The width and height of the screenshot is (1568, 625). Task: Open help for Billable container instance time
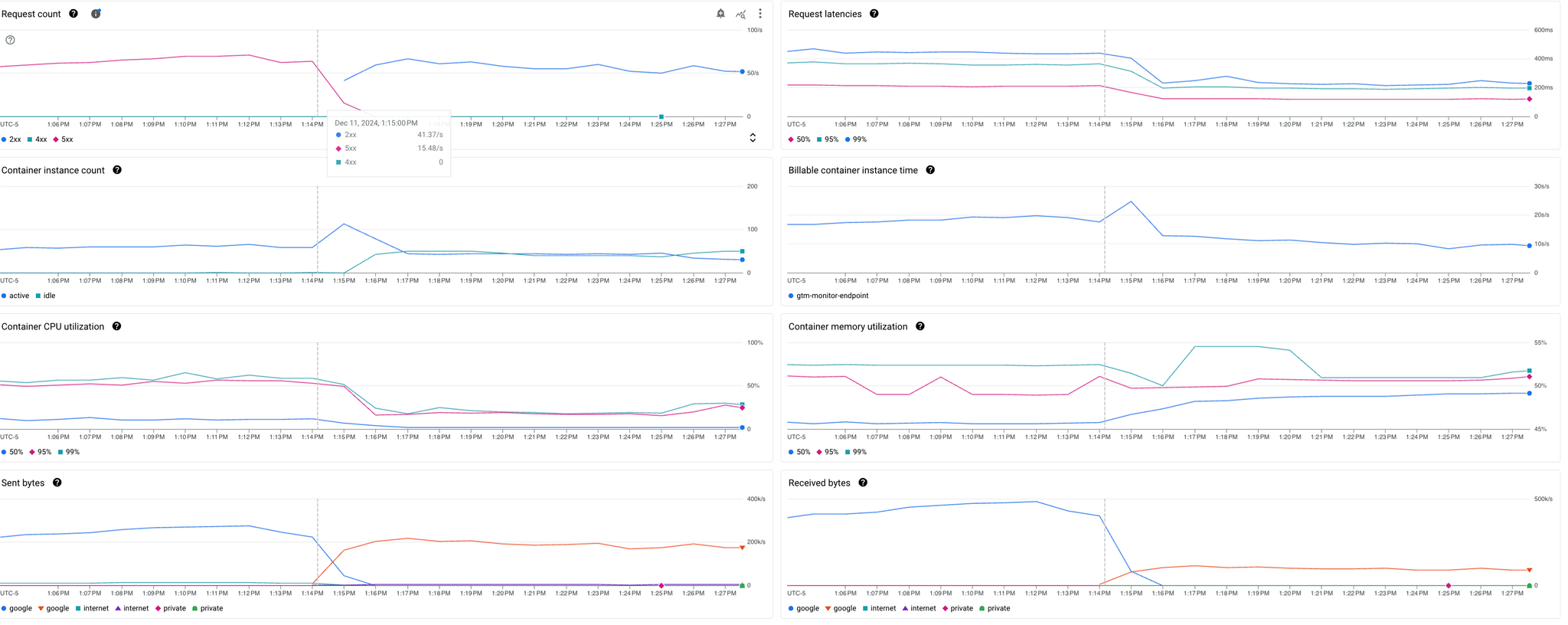pos(930,170)
